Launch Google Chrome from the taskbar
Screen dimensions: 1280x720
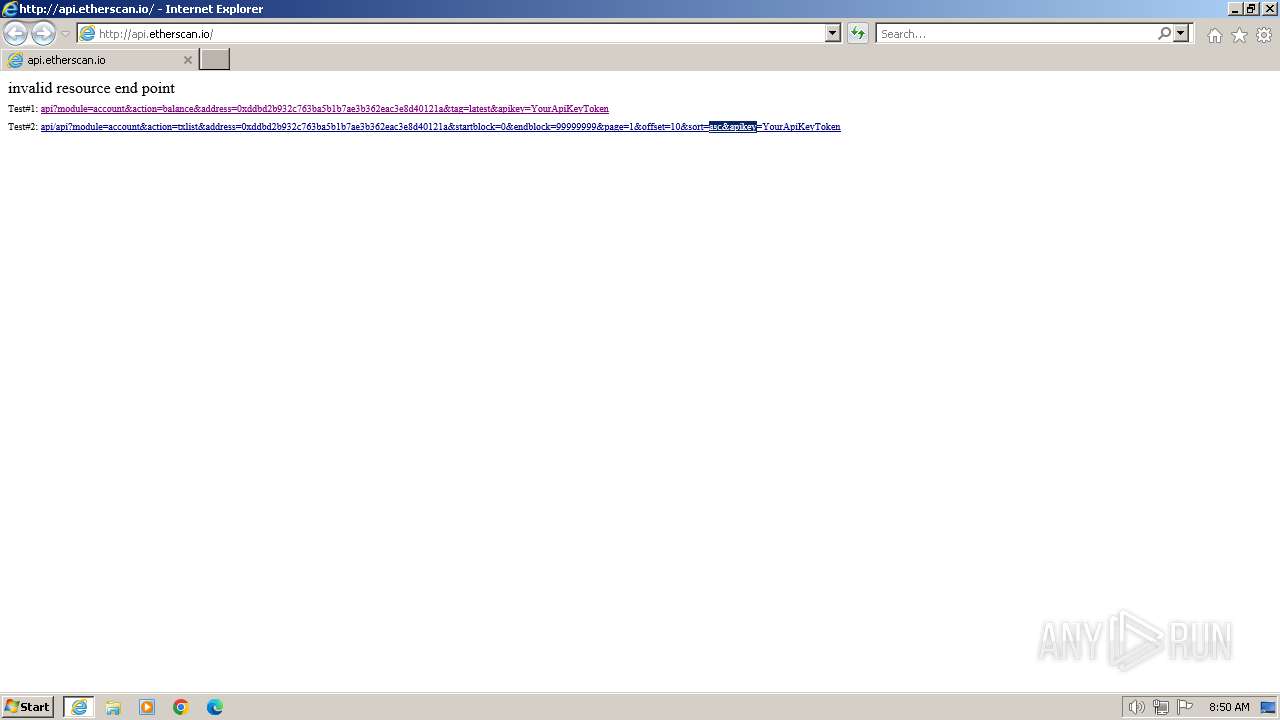(x=181, y=707)
